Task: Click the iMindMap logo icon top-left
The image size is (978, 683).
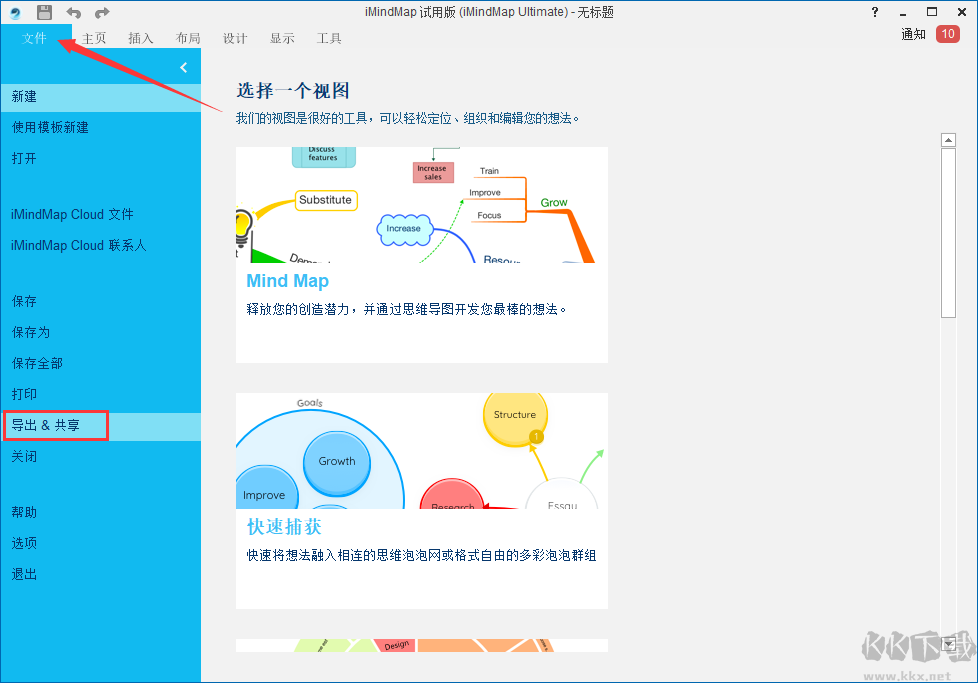Action: pos(14,12)
